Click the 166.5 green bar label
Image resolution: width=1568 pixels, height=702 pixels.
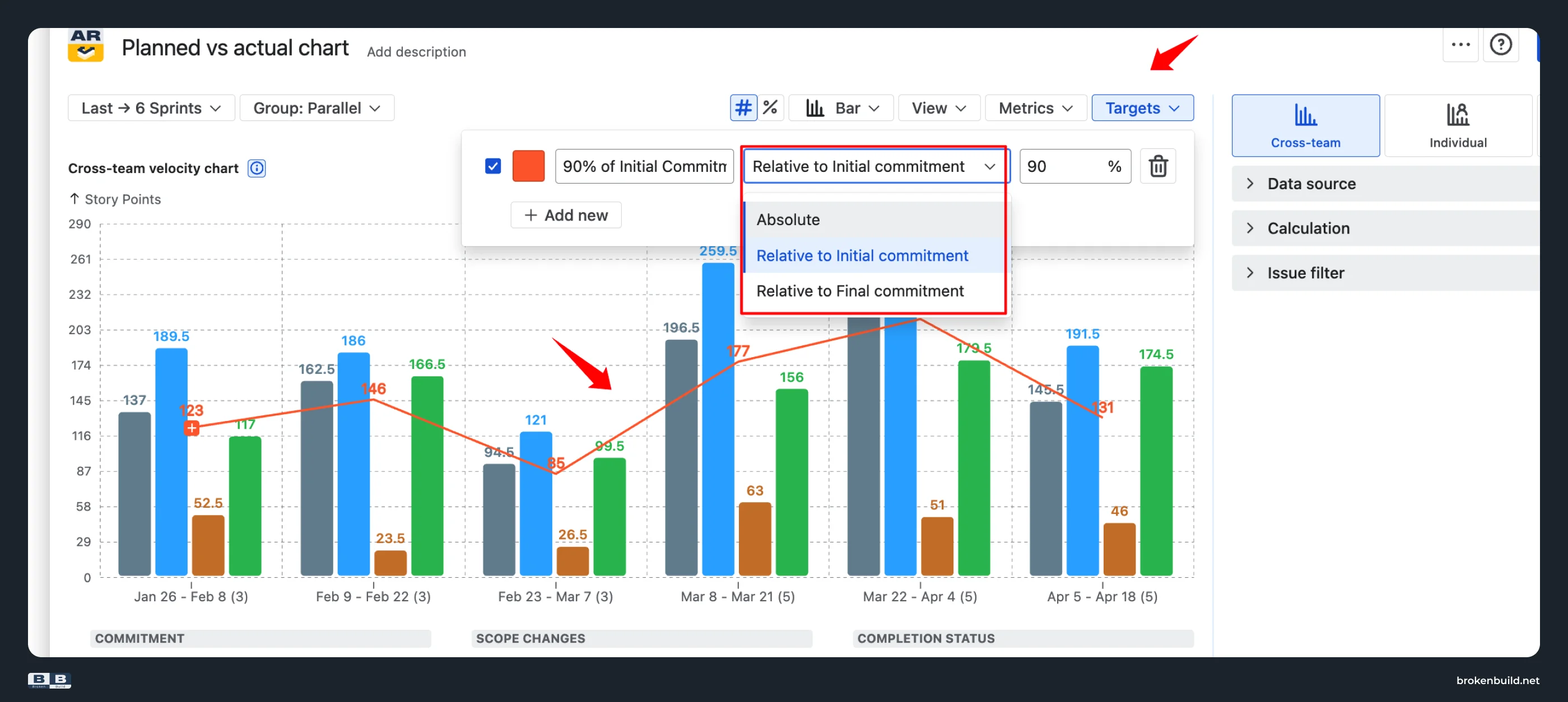click(x=427, y=364)
